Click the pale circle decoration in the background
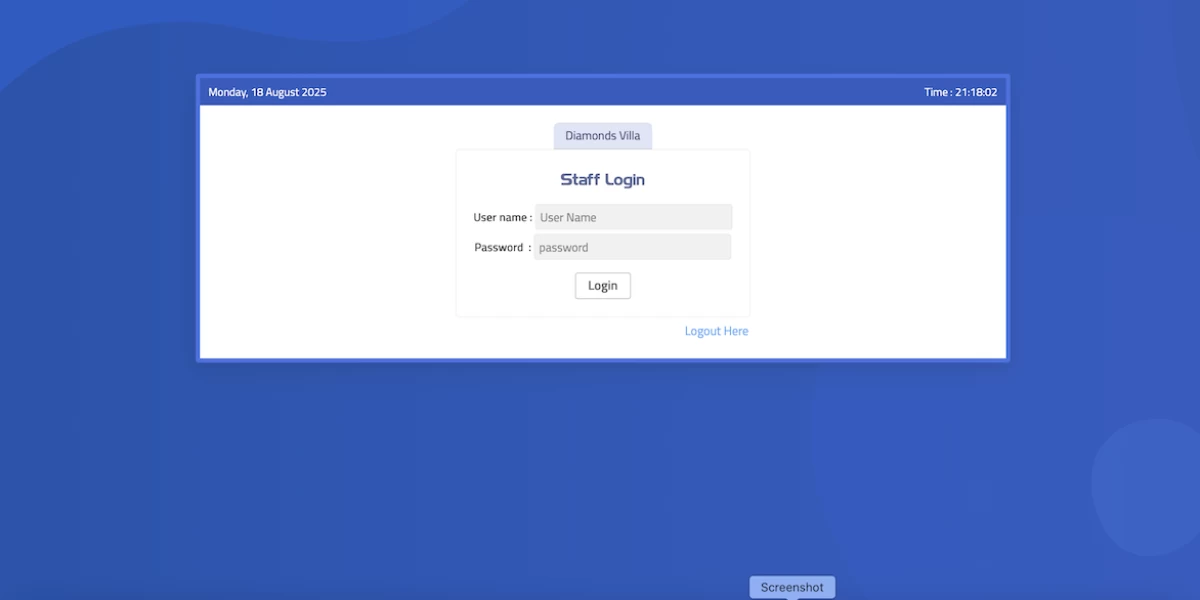The width and height of the screenshot is (1200, 600). click(x=1150, y=485)
